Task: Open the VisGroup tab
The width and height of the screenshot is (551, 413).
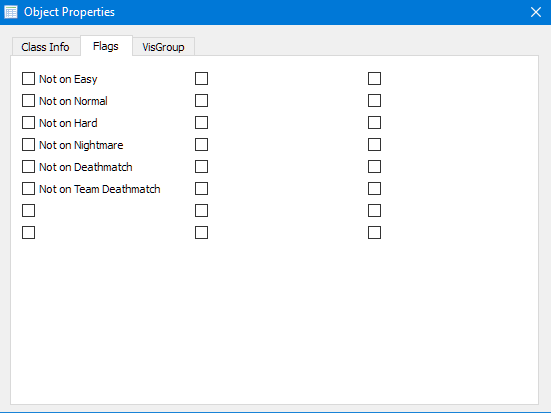Action: pyautogui.click(x=163, y=47)
